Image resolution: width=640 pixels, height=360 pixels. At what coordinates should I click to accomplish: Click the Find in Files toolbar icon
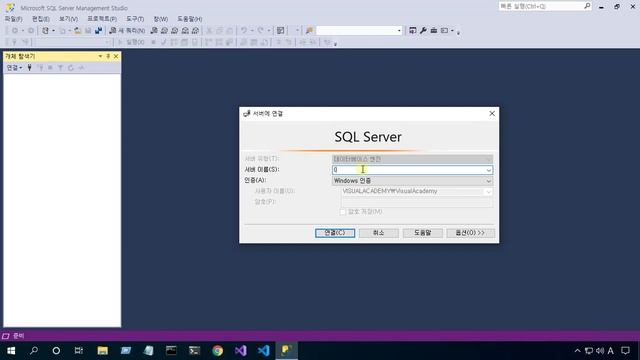(x=309, y=31)
